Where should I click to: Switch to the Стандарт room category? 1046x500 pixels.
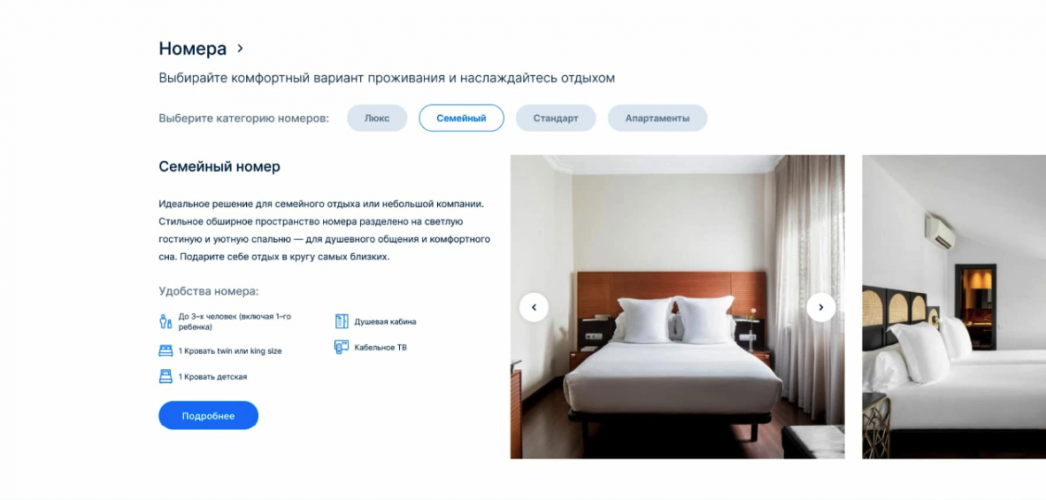click(556, 118)
